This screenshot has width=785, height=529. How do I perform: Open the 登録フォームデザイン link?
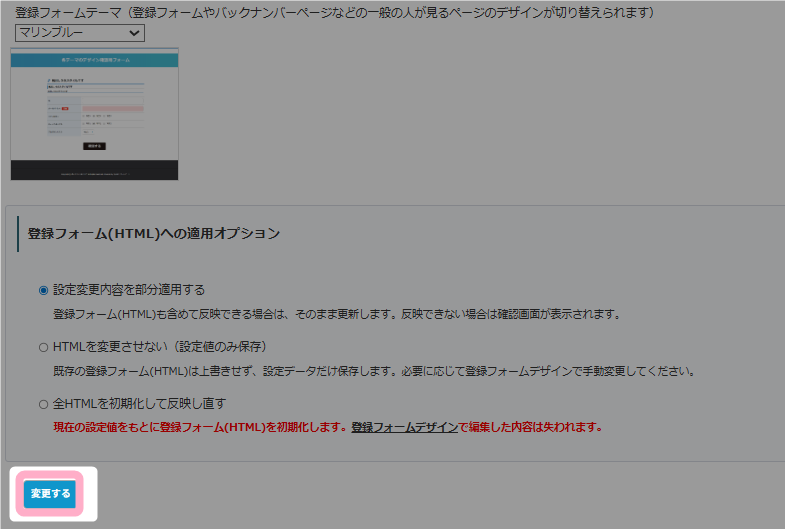pyautogui.click(x=404, y=427)
